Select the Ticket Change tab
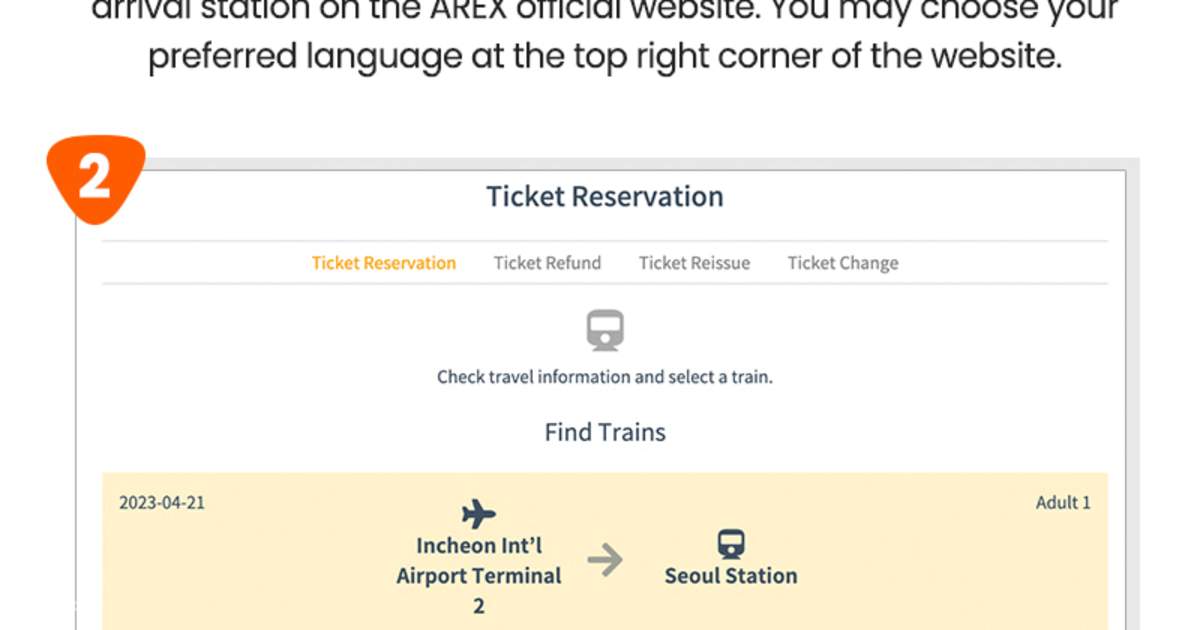 (x=843, y=262)
